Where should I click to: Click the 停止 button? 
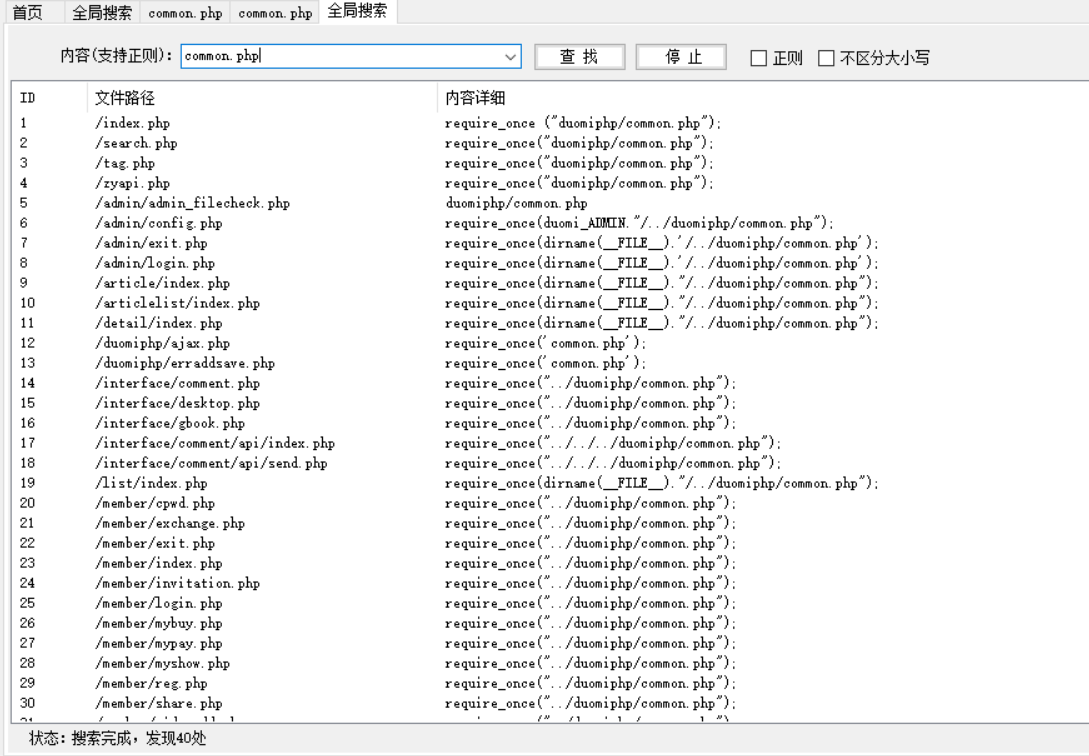tap(681, 57)
